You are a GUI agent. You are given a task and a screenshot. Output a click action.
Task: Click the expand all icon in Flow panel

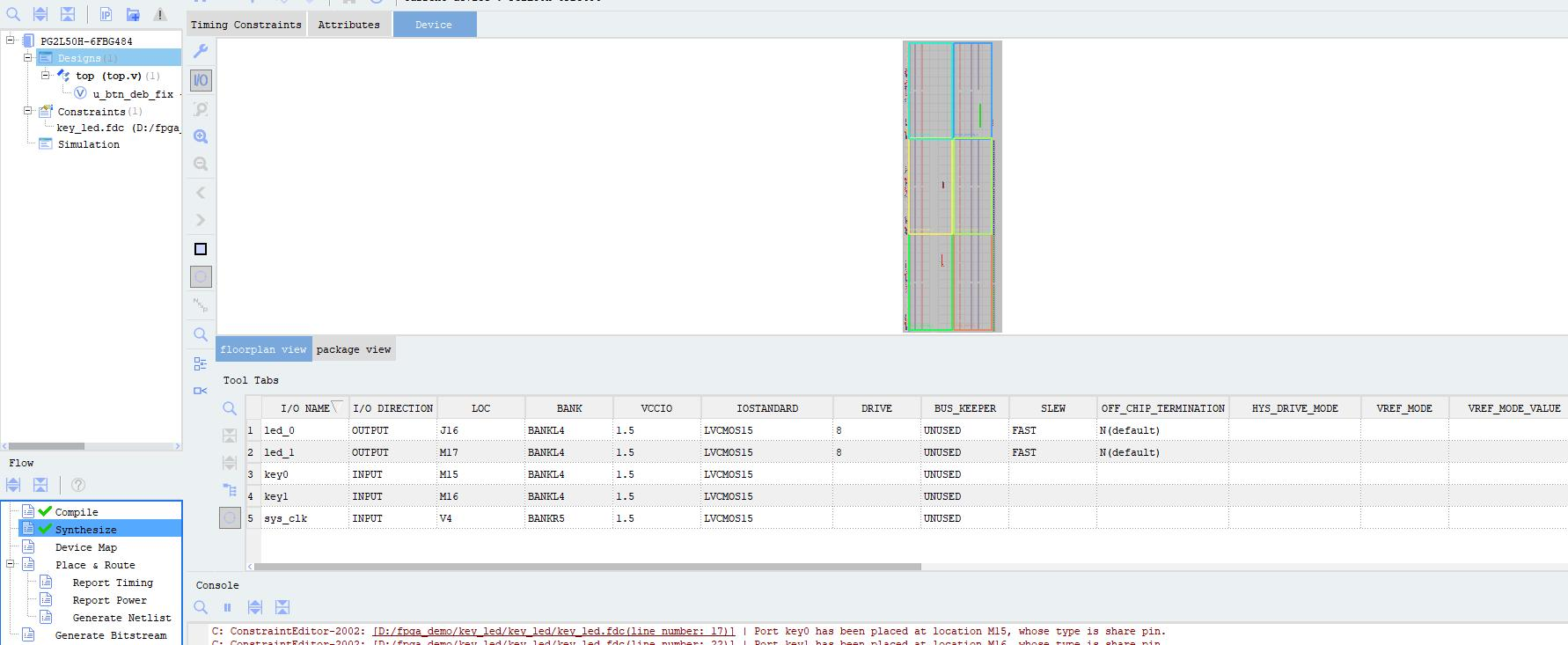pos(13,485)
